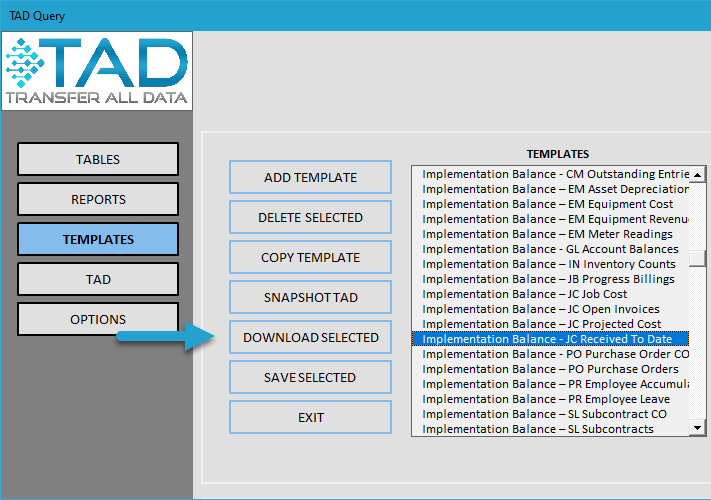
Task: Select highlighted JC Received To Date template
Action: (550, 339)
